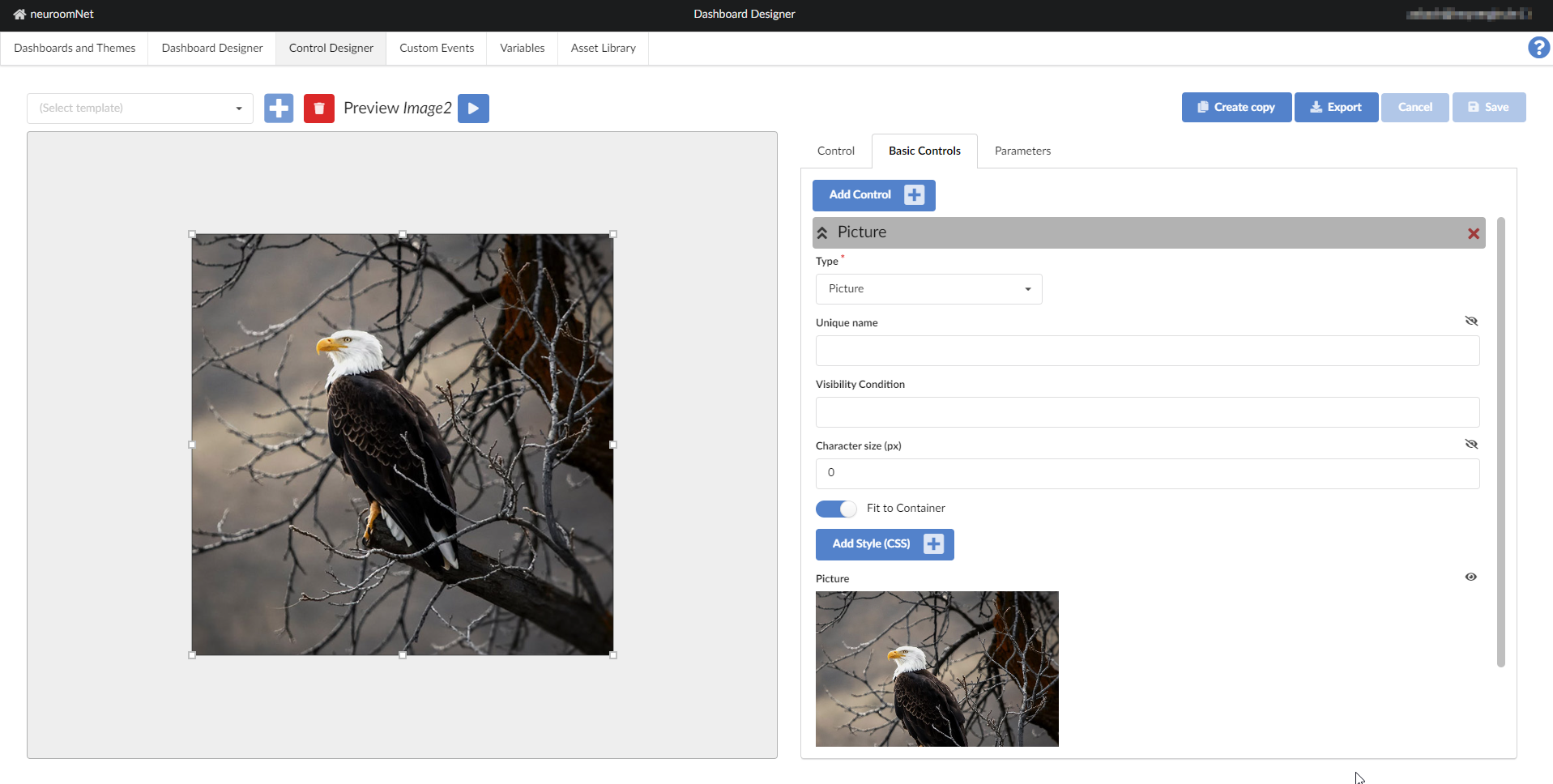Click the Save disk icon
The width and height of the screenshot is (1553, 784).
(1472, 107)
